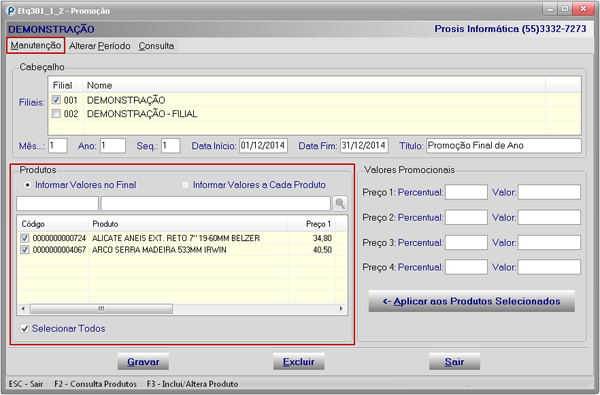Viewport: 600px width, 395px height.
Task: Click the Seq. input field
Action: click(x=170, y=146)
